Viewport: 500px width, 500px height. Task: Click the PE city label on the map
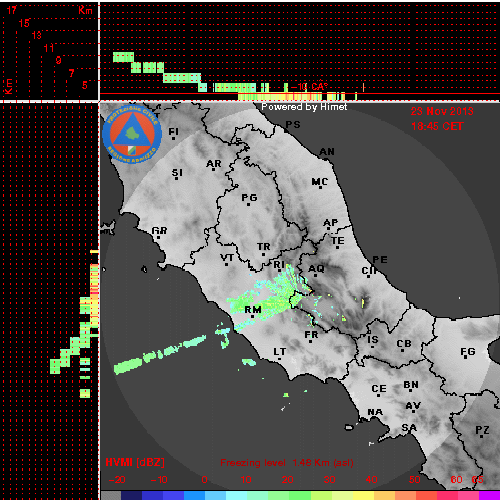coord(380,259)
